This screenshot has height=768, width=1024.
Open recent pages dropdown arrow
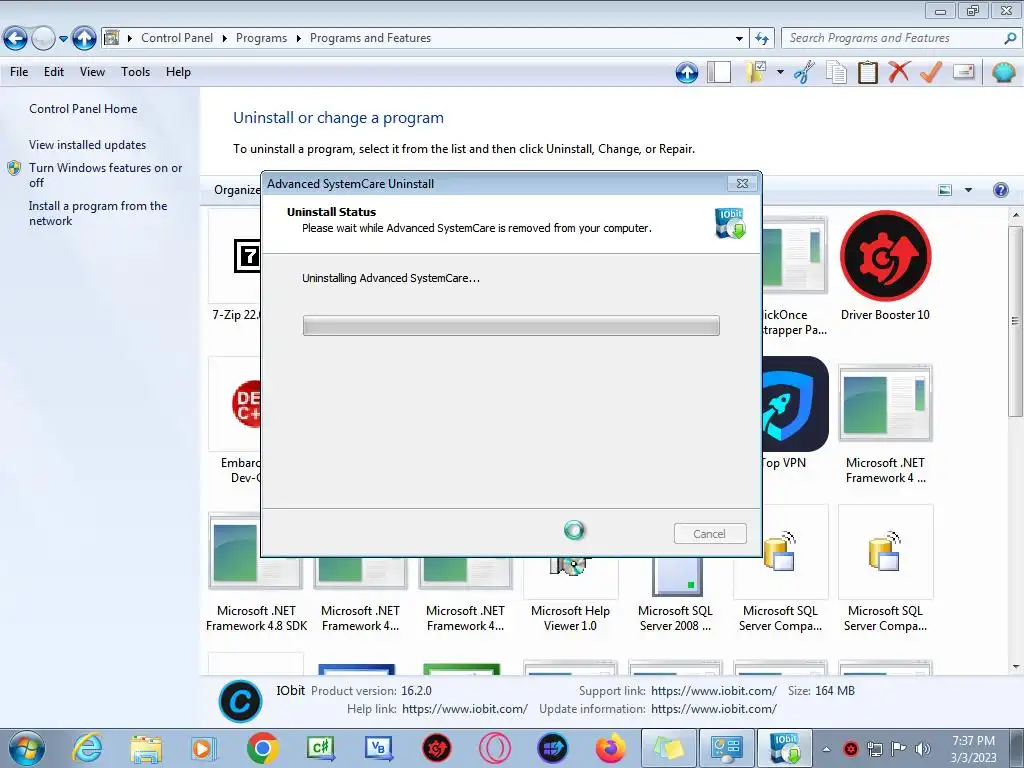pos(63,39)
